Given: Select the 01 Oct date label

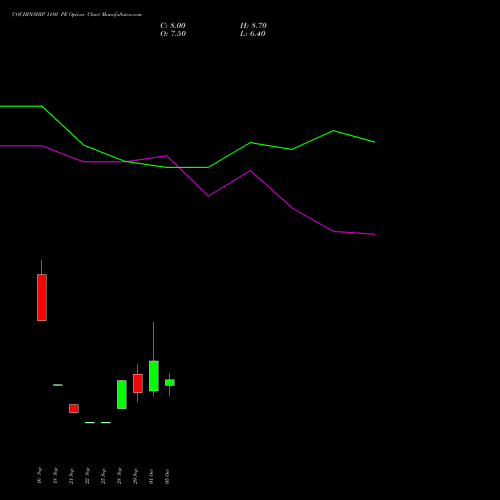Looking at the screenshot, I should pyautogui.click(x=151, y=476).
